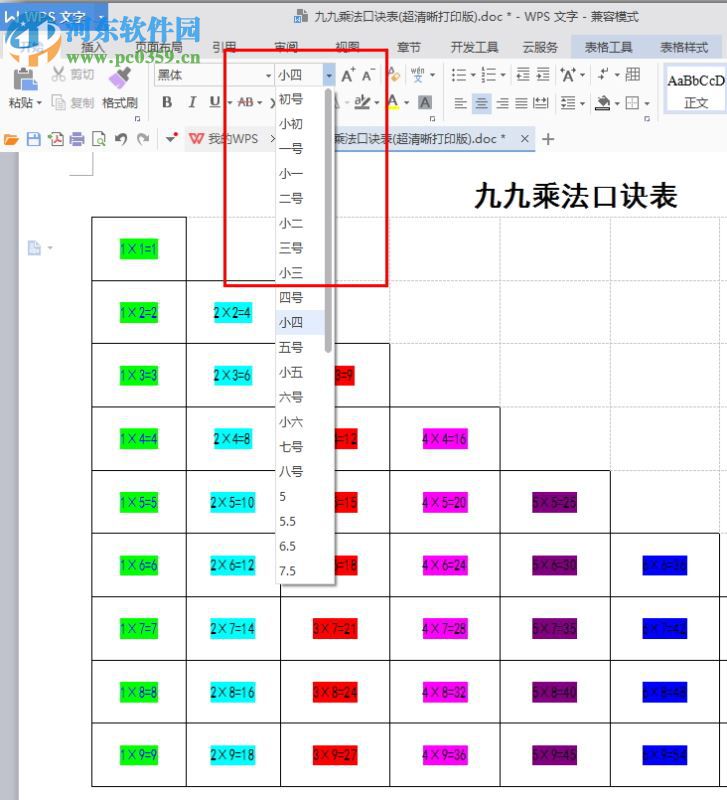Image resolution: width=727 pixels, height=800 pixels.
Task: Close the .doc document tab
Action: click(x=524, y=138)
